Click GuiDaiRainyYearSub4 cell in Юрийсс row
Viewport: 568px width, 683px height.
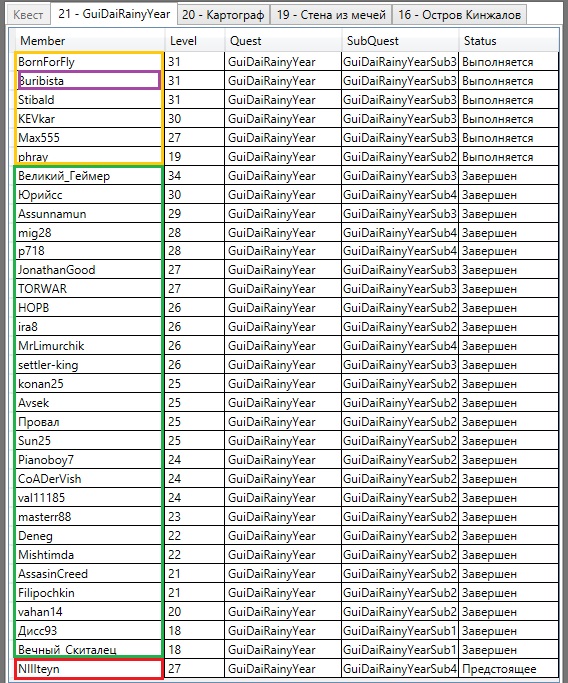400,195
